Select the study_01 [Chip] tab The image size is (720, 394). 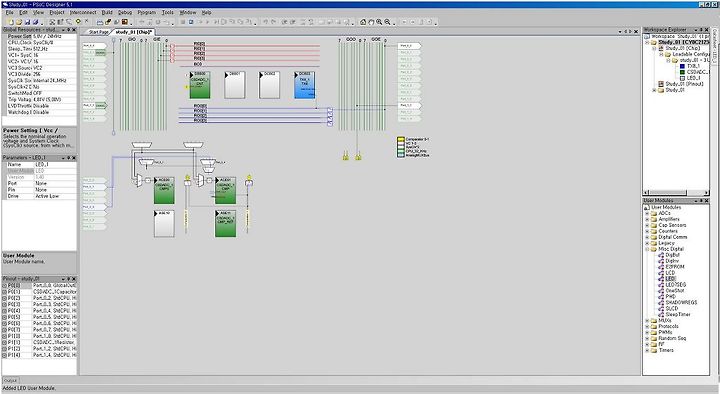pyautogui.click(x=133, y=32)
